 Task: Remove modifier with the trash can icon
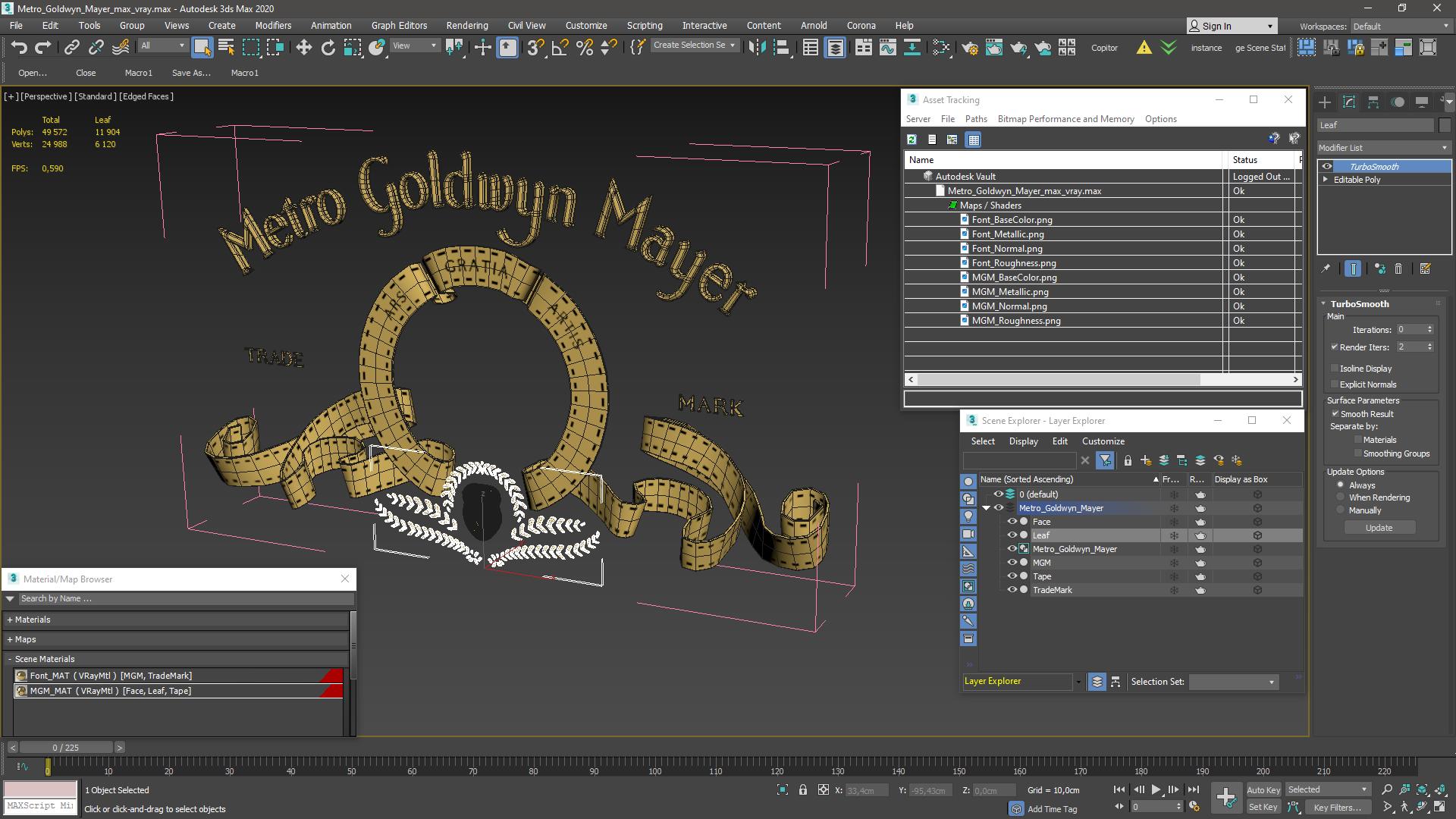click(x=1398, y=268)
